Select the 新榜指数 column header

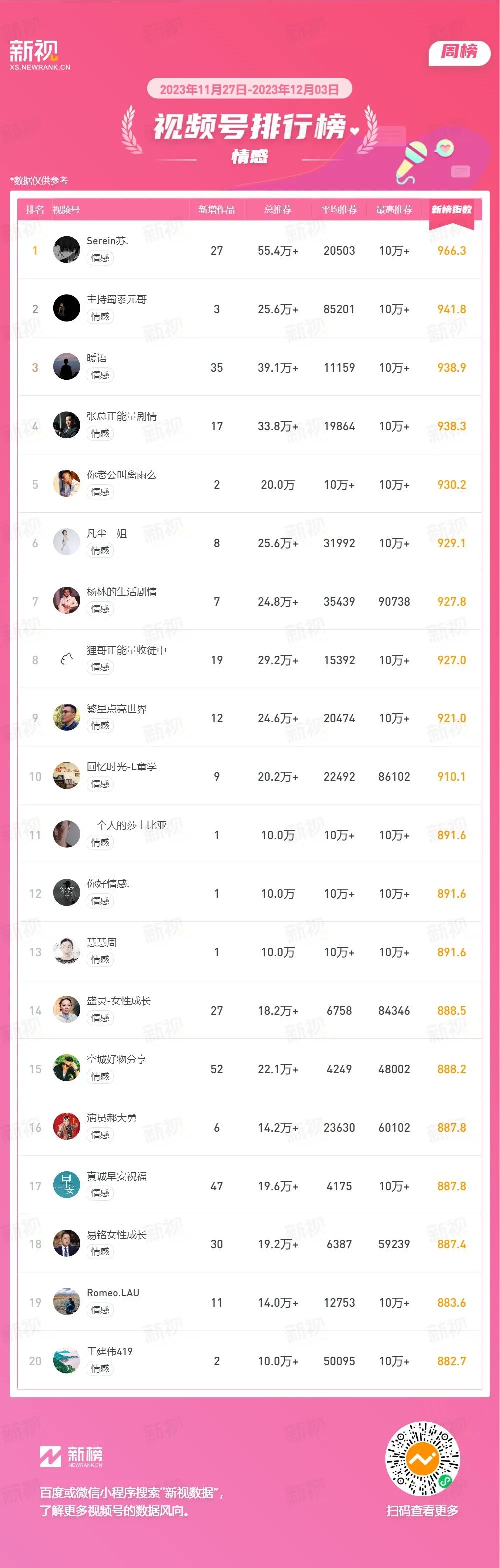[452, 210]
